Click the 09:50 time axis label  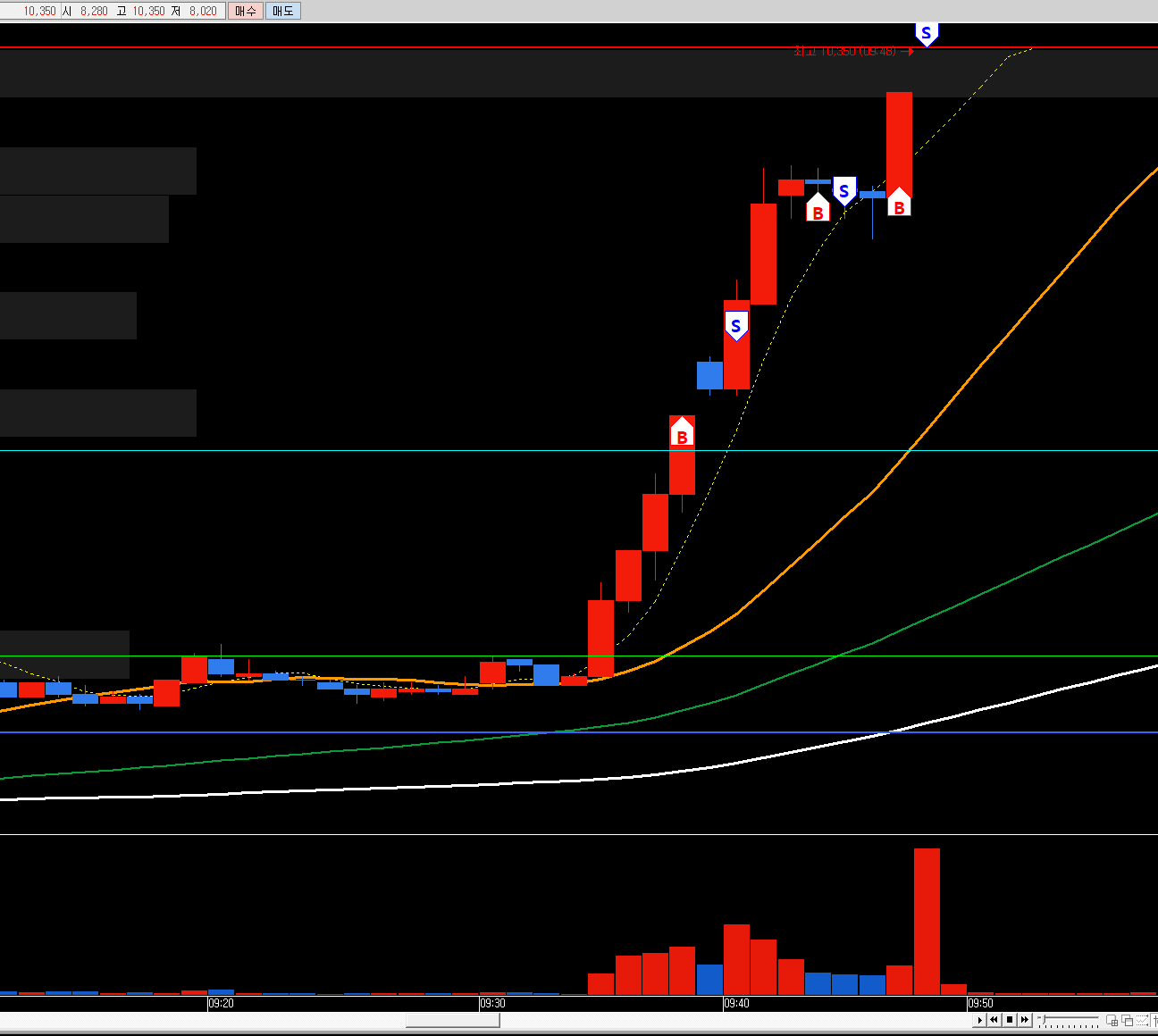pos(981,1003)
